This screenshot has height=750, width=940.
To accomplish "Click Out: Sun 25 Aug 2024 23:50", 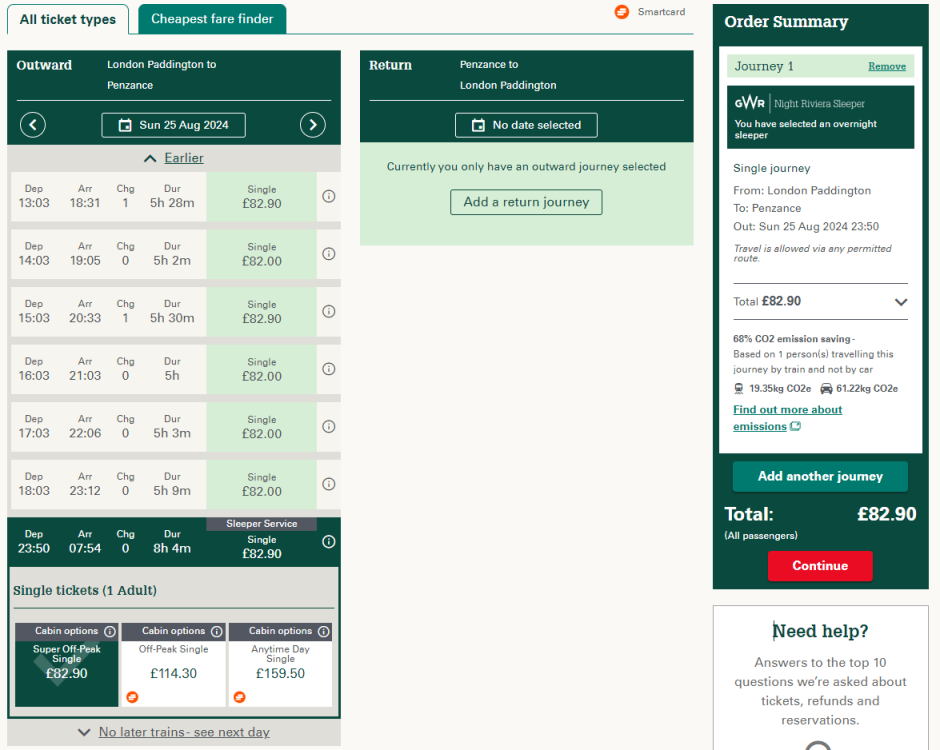I will point(806,226).
